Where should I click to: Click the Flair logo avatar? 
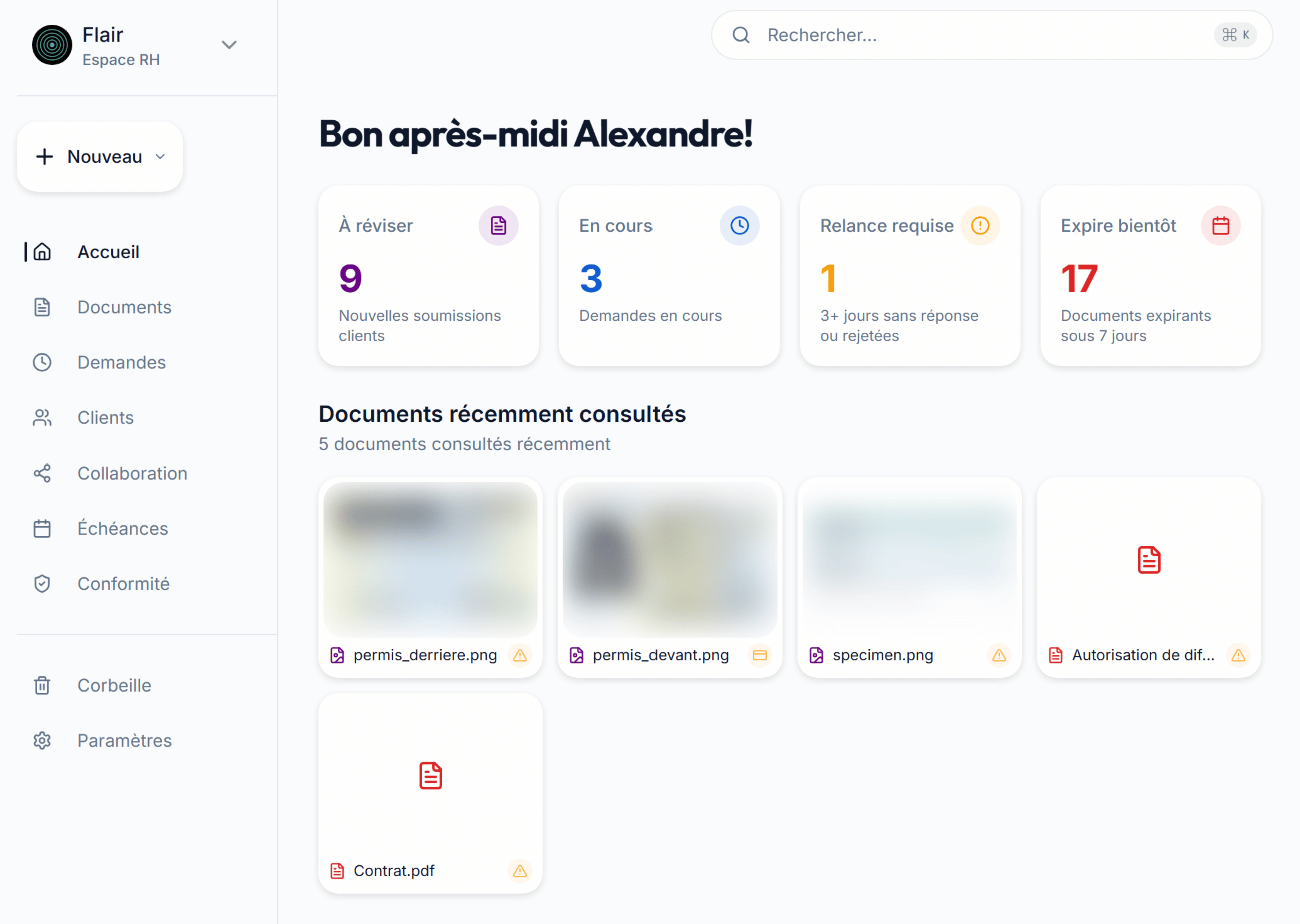52,45
